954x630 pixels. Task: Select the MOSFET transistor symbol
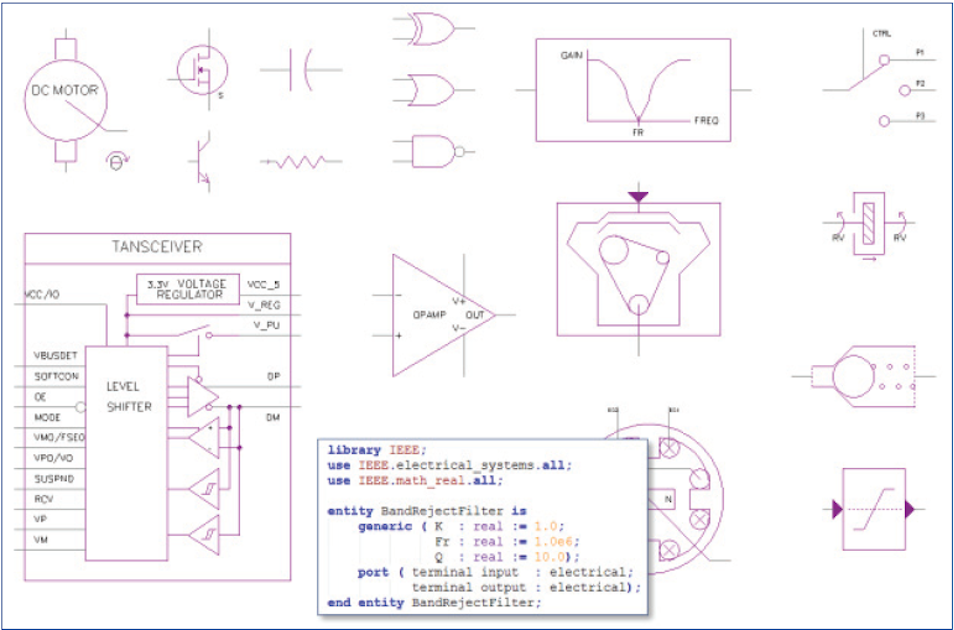[x=201, y=69]
